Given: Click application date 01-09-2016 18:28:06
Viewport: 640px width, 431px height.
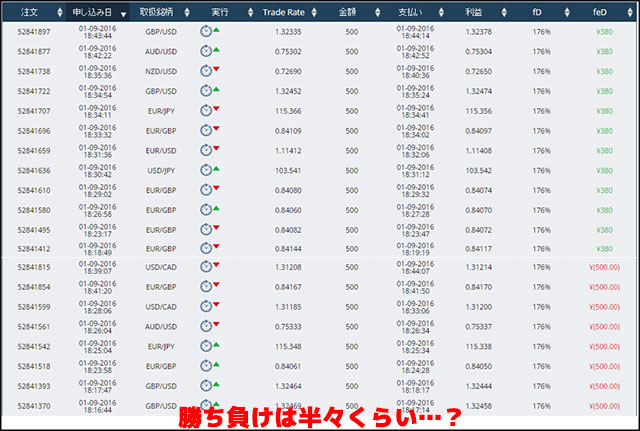Looking at the screenshot, I should 98,307.
